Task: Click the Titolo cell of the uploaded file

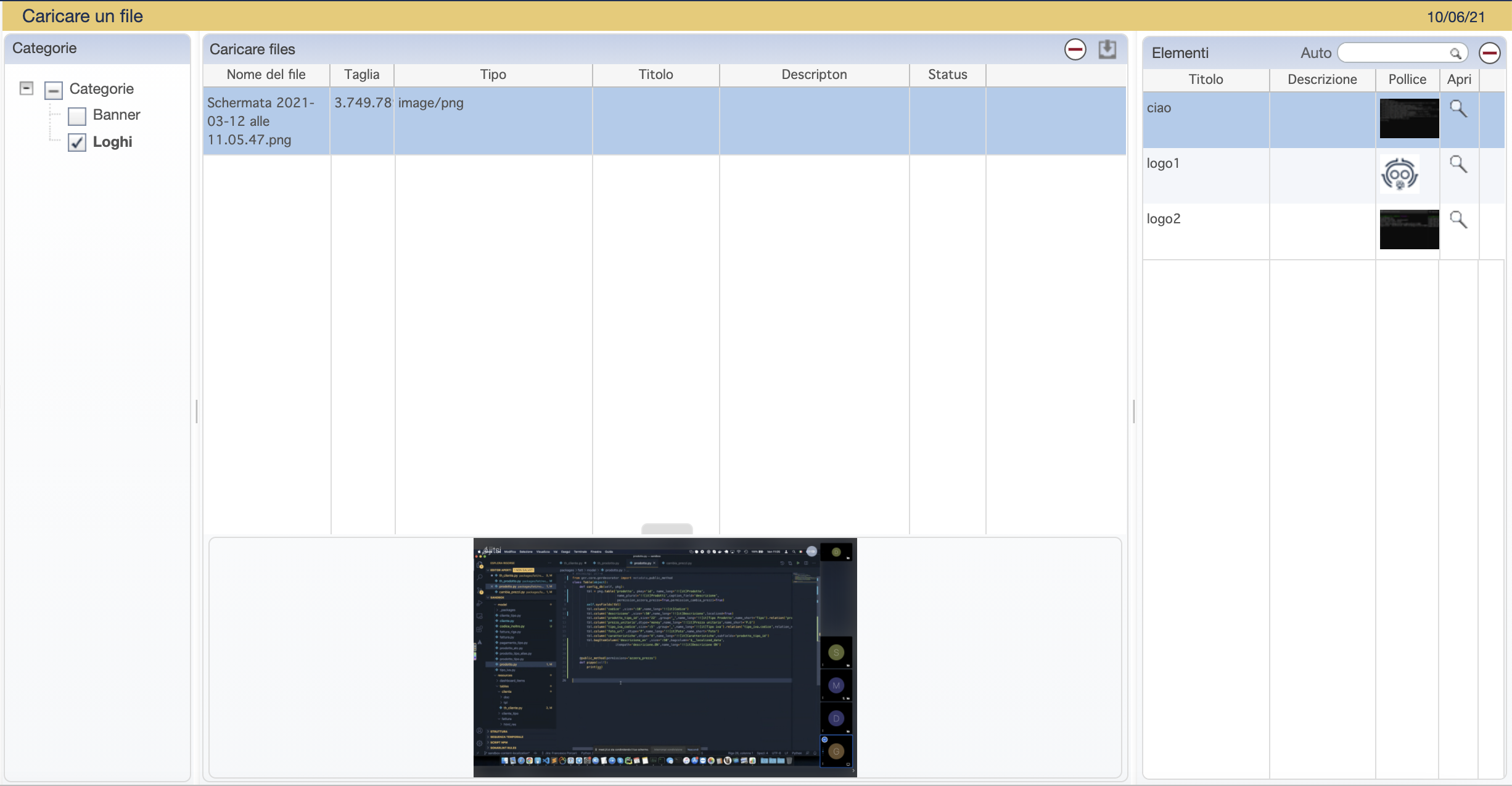Action: [656, 121]
